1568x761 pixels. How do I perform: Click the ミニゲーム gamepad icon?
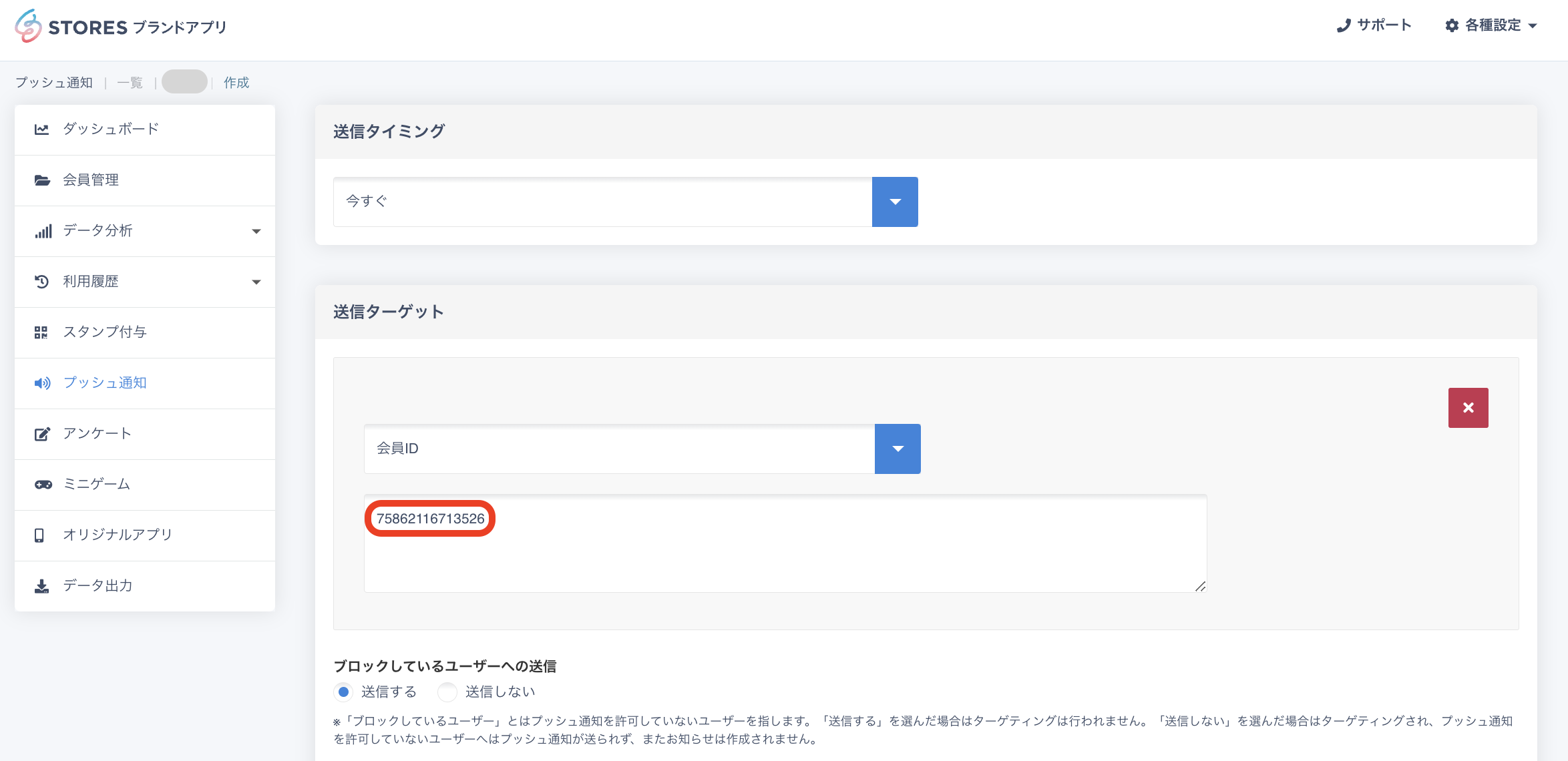click(x=43, y=485)
